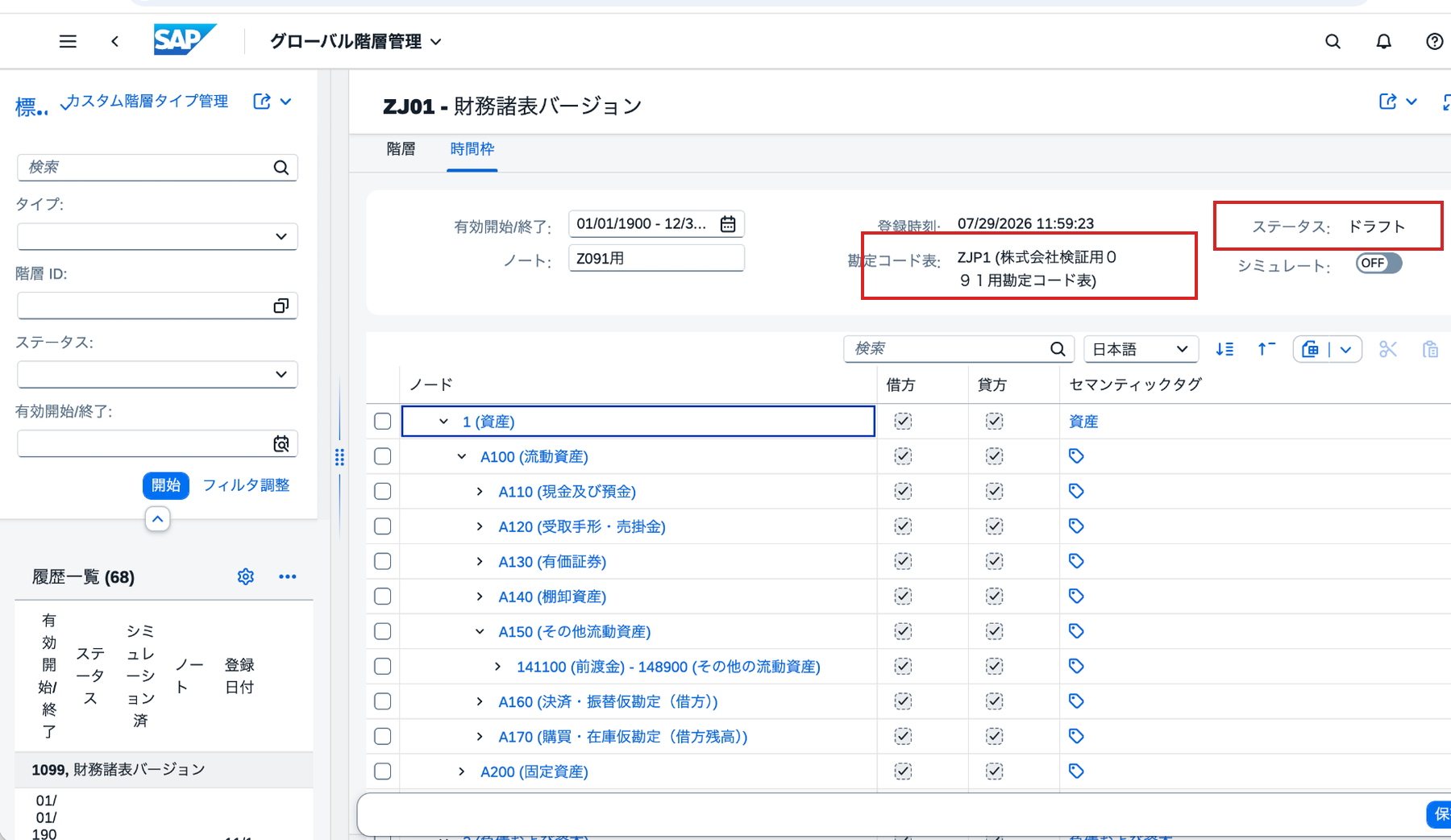Screen dimensions: 1451x840
Task: Click the SAP logo
Action: pos(185,40)
